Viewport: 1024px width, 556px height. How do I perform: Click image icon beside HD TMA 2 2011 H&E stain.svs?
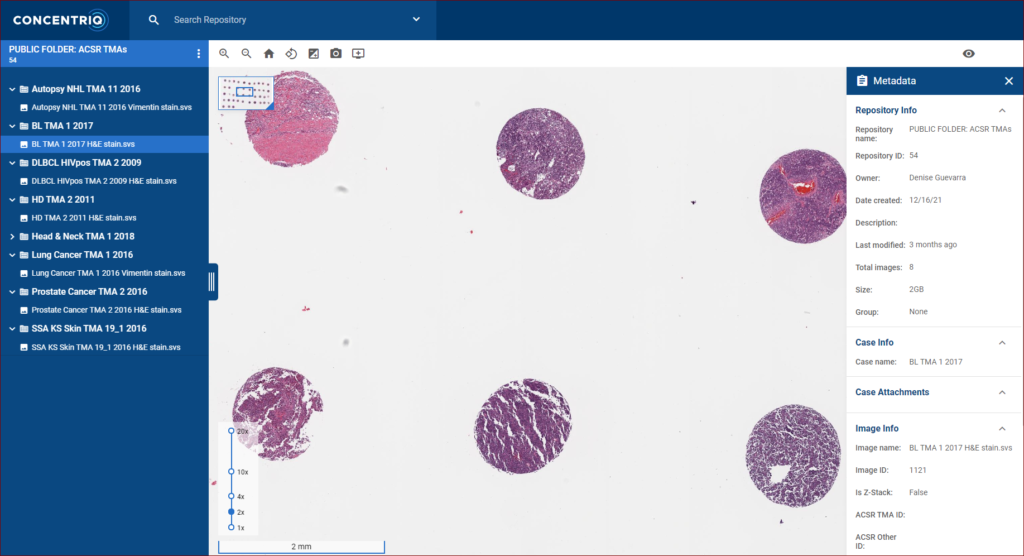coord(24,218)
